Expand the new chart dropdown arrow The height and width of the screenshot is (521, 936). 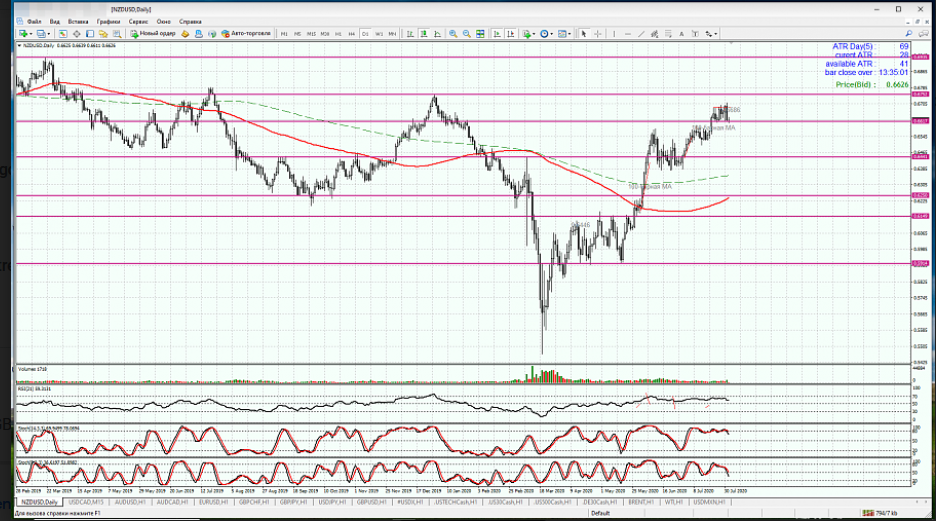pos(33,34)
